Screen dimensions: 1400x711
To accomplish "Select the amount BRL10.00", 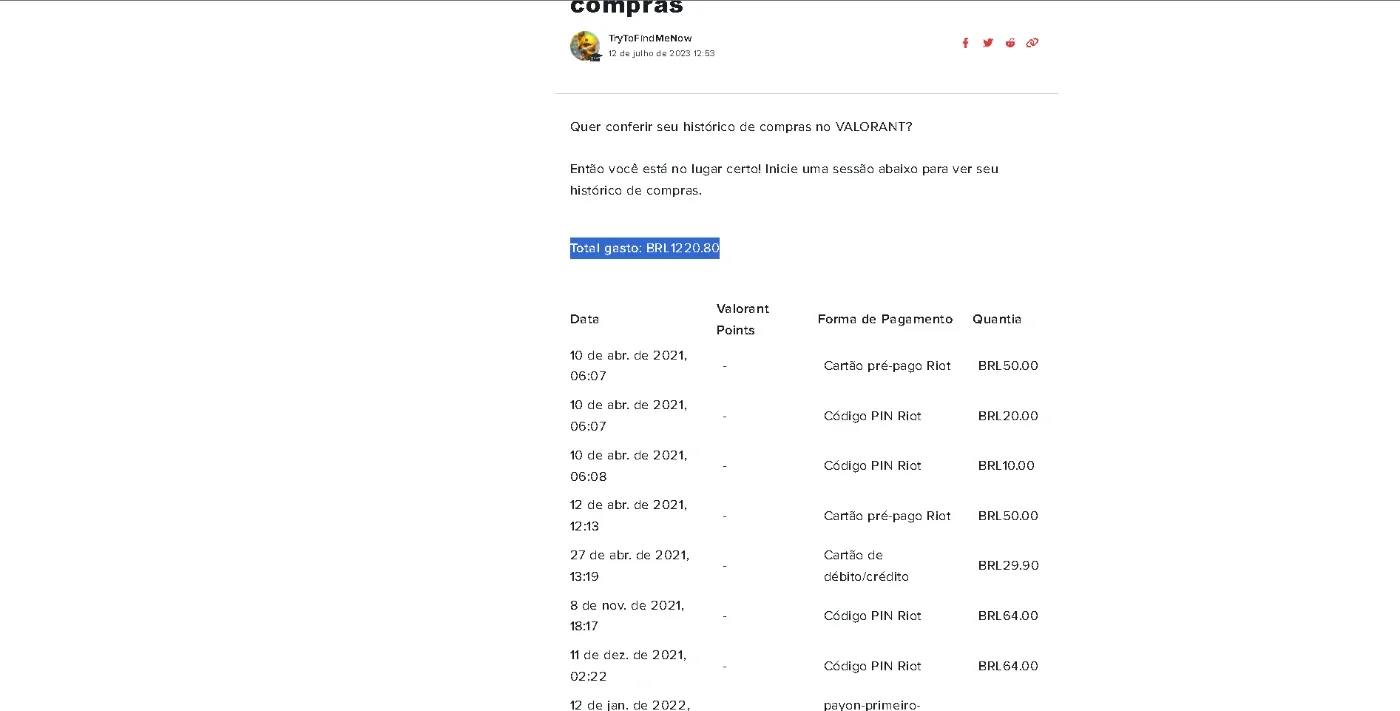I will tap(1006, 466).
